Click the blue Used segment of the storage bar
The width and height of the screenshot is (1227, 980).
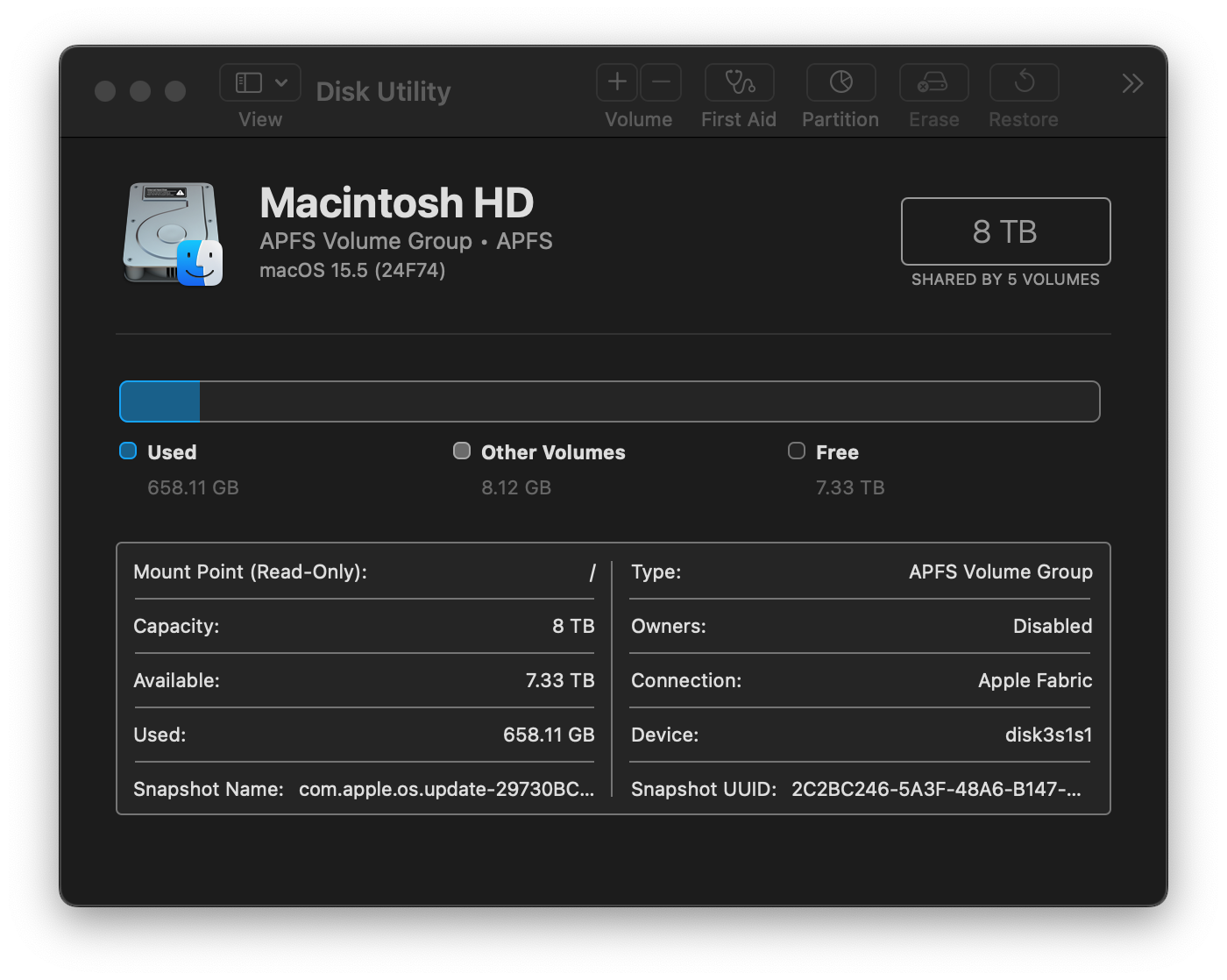(x=158, y=401)
